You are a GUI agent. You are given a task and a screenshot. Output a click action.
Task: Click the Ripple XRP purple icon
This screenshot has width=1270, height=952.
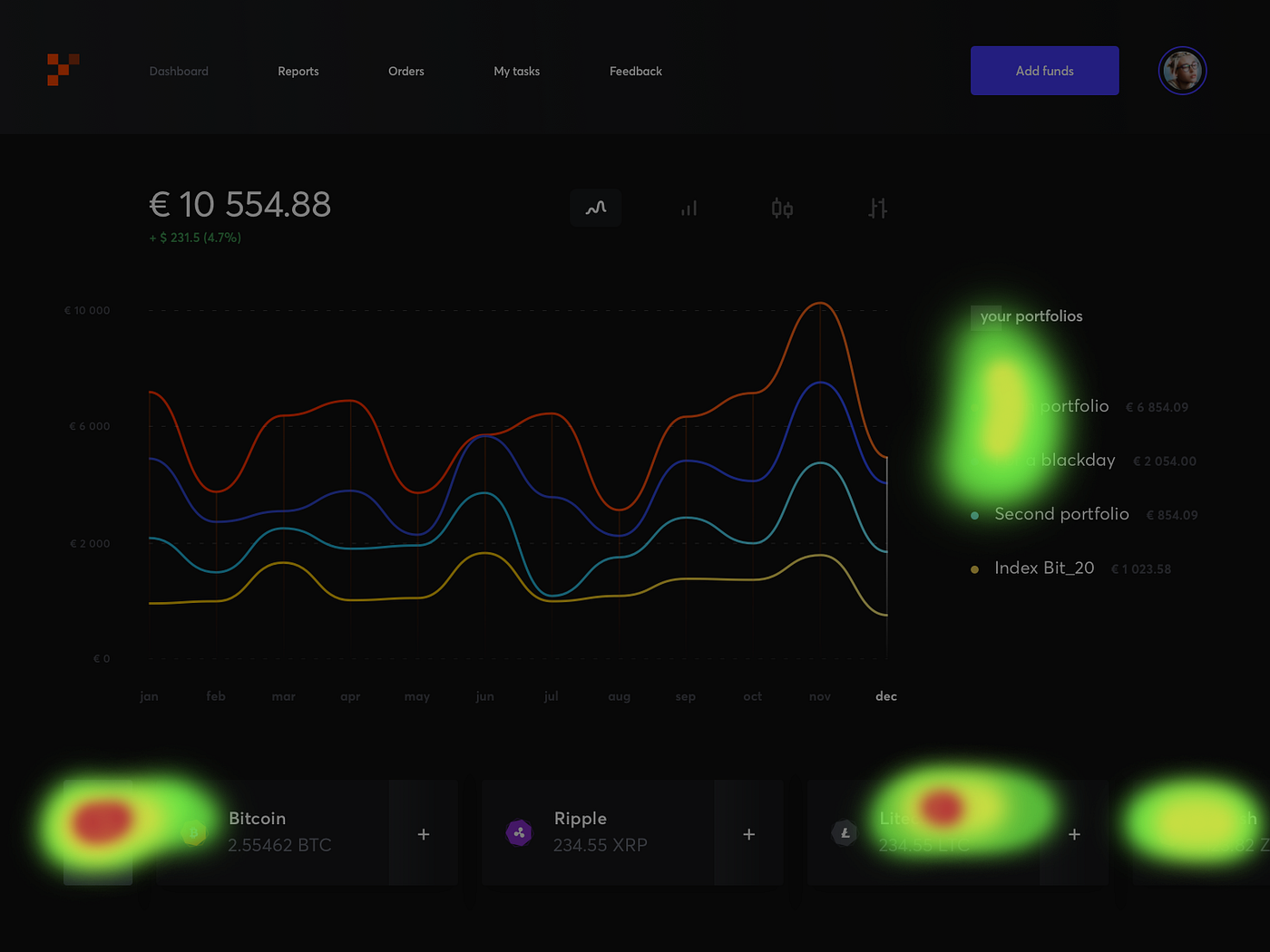tap(519, 832)
